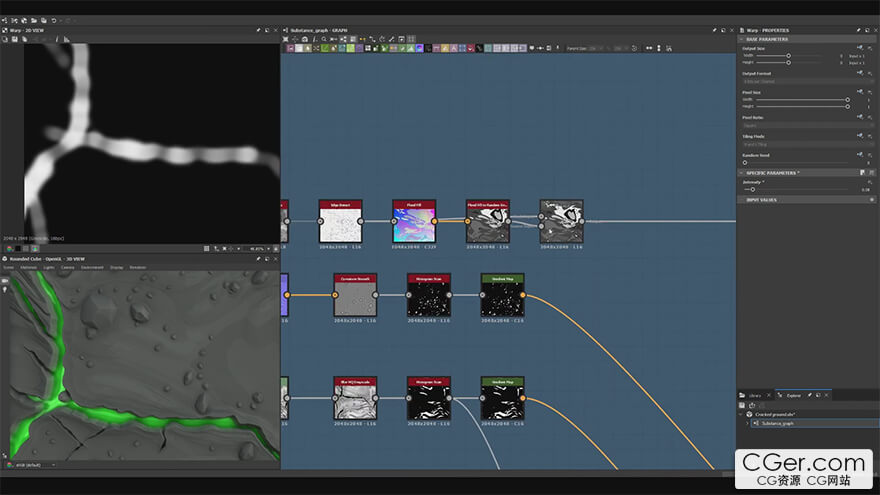Pin the Warp Properties panel
This screenshot has height=495, width=880.
click(x=858, y=30)
